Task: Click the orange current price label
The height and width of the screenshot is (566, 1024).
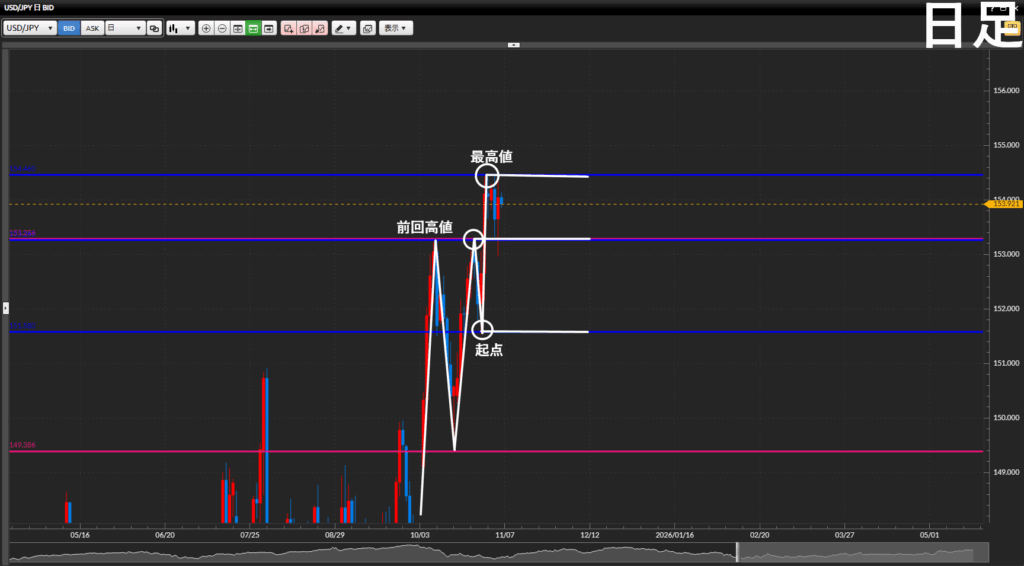Action: (x=1005, y=204)
